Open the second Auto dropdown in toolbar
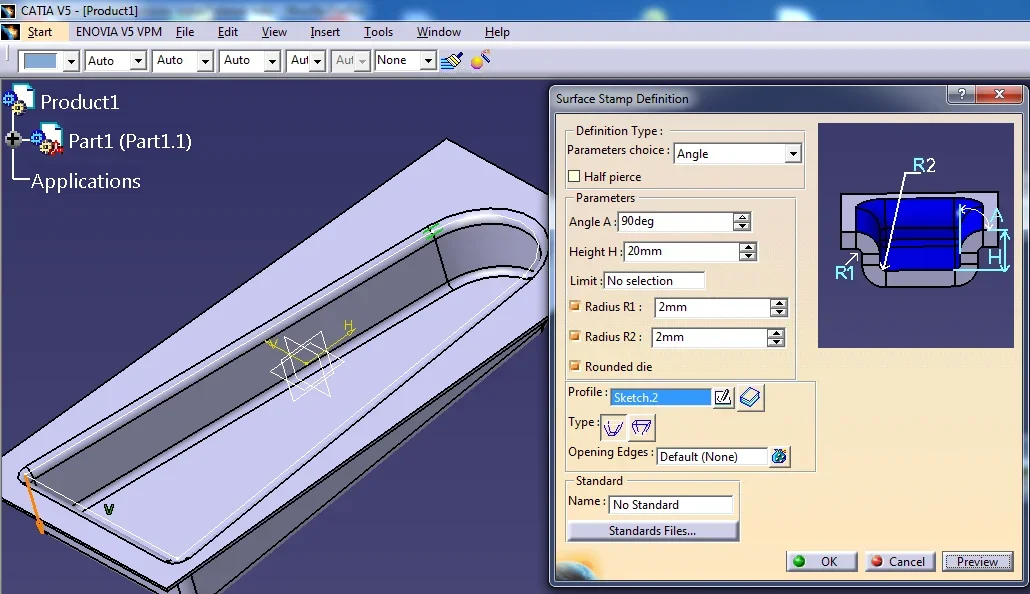Viewport: 1030px width, 594px height. 206,61
